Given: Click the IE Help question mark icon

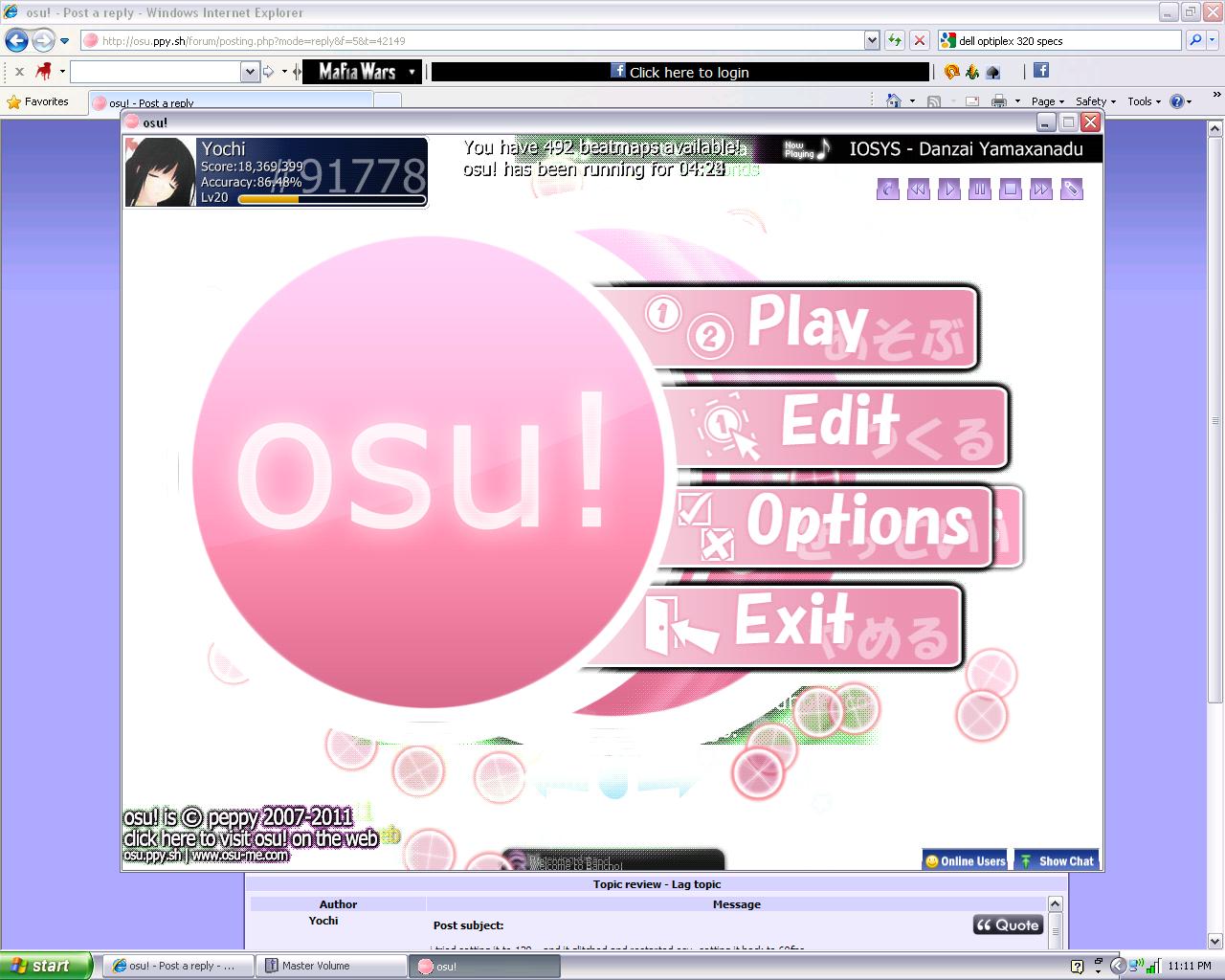Looking at the screenshot, I should point(1177,101).
